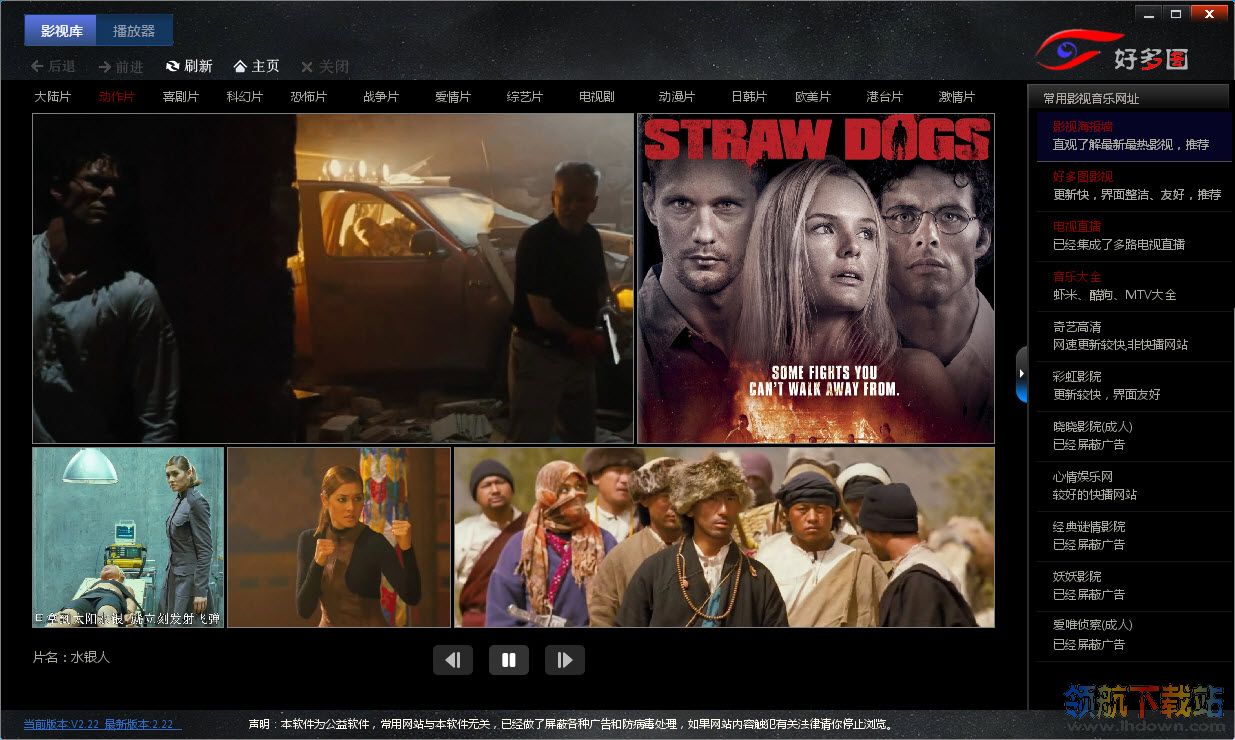Click the 常用影视音乐网址 panel header
Image resolution: width=1235 pixels, height=740 pixels.
coord(1128,98)
